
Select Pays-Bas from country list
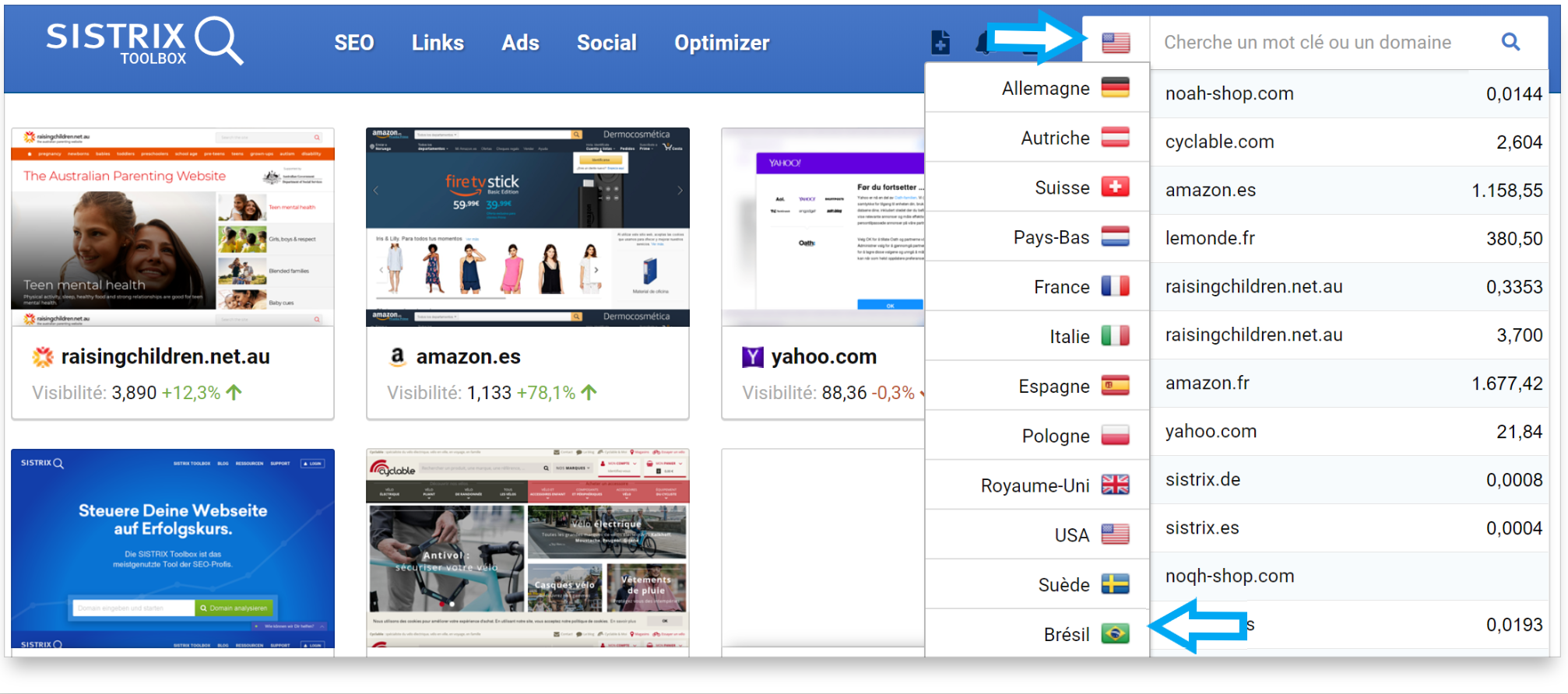pos(1037,237)
